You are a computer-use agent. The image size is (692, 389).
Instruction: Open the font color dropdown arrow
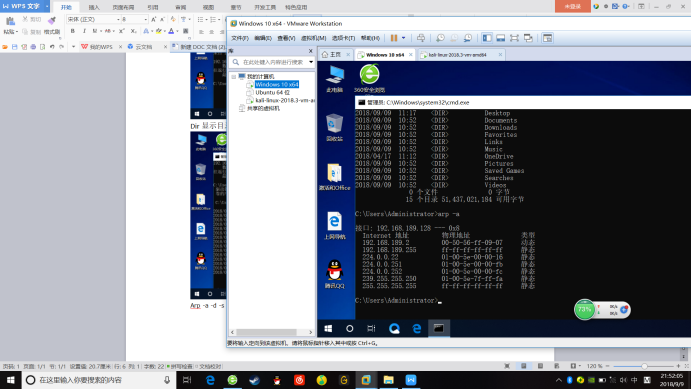coord(177,31)
